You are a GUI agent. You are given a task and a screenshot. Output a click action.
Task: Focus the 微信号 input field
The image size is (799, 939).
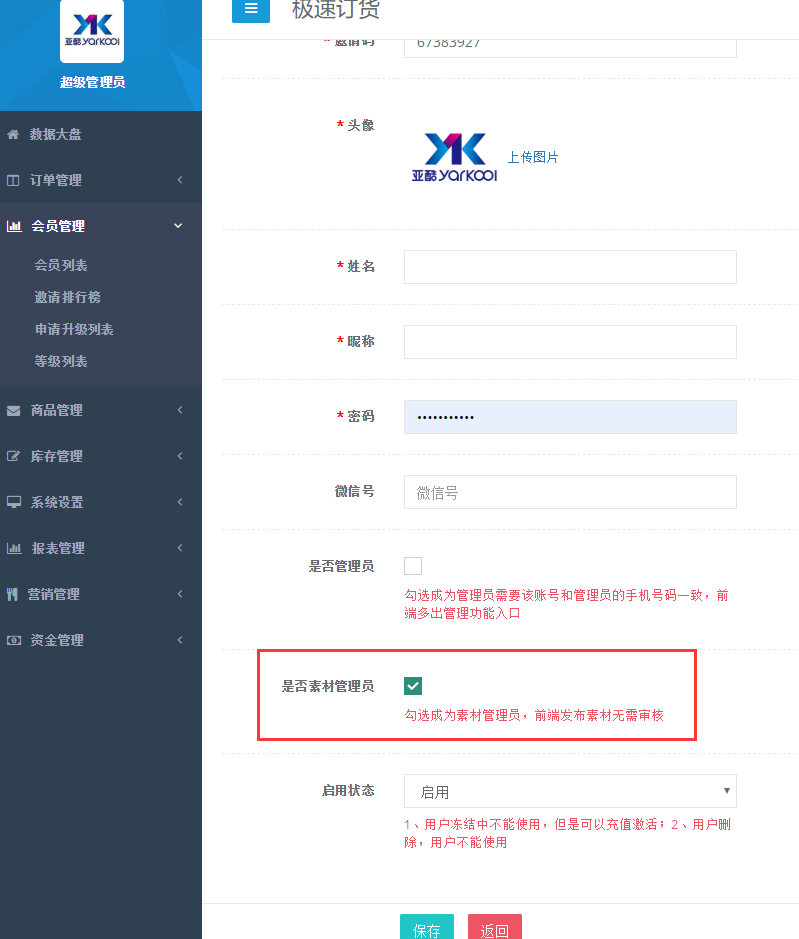click(570, 492)
